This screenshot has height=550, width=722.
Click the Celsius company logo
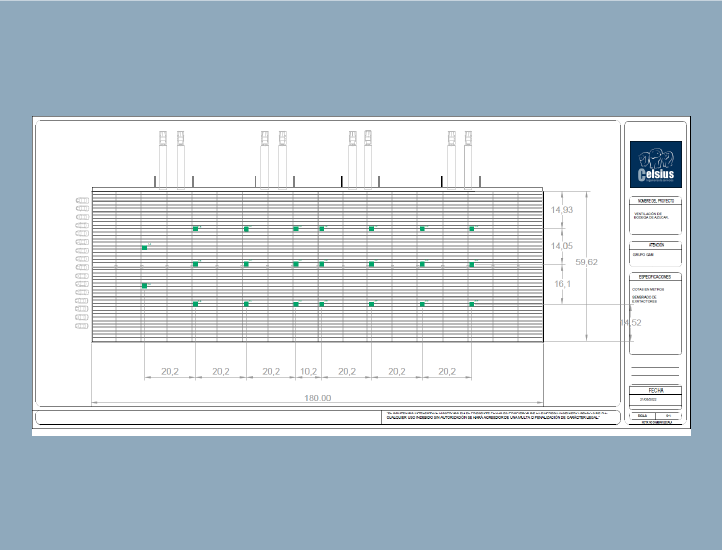656,164
